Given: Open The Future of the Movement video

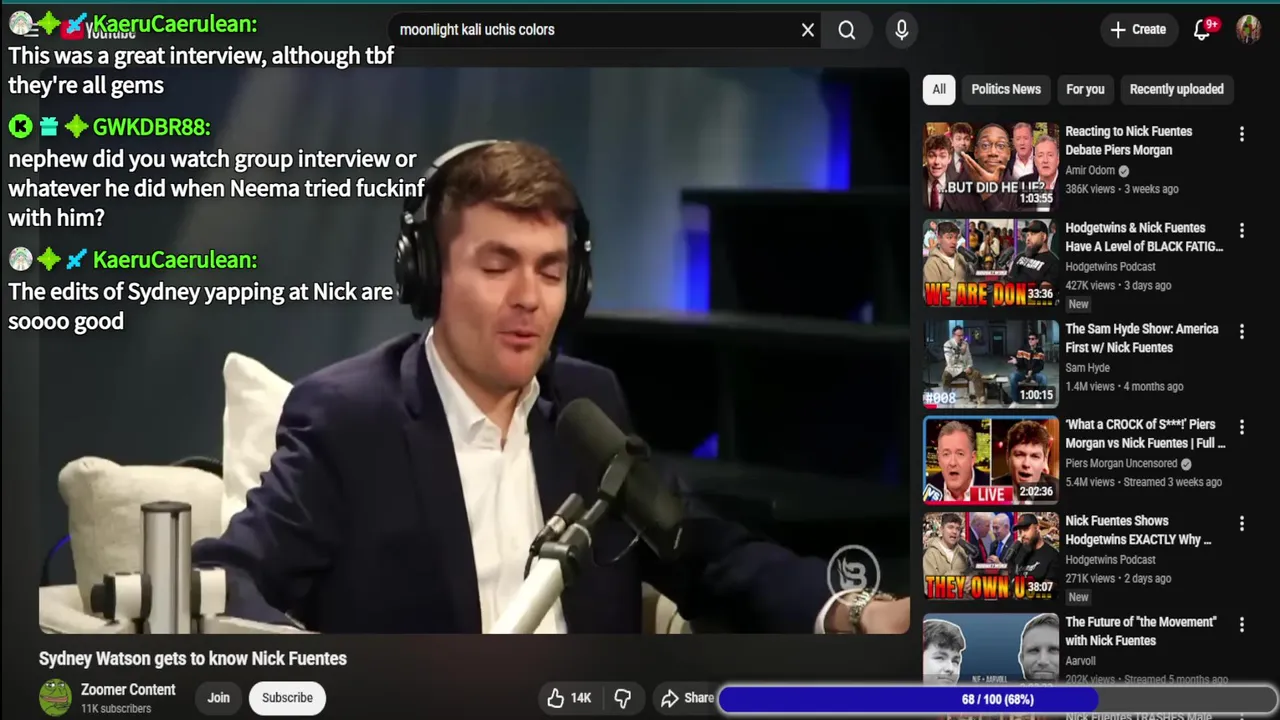Looking at the screenshot, I should 1141,631.
